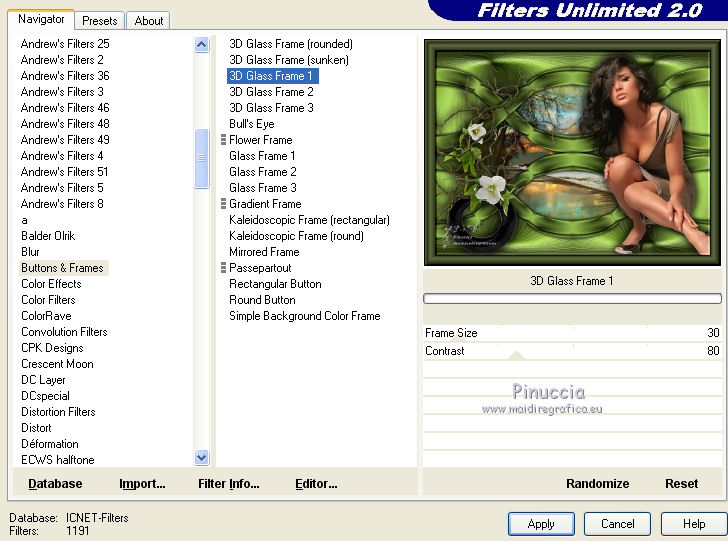Image resolution: width=728 pixels, height=541 pixels.
Task: Click the Apply button
Action: (x=541, y=524)
